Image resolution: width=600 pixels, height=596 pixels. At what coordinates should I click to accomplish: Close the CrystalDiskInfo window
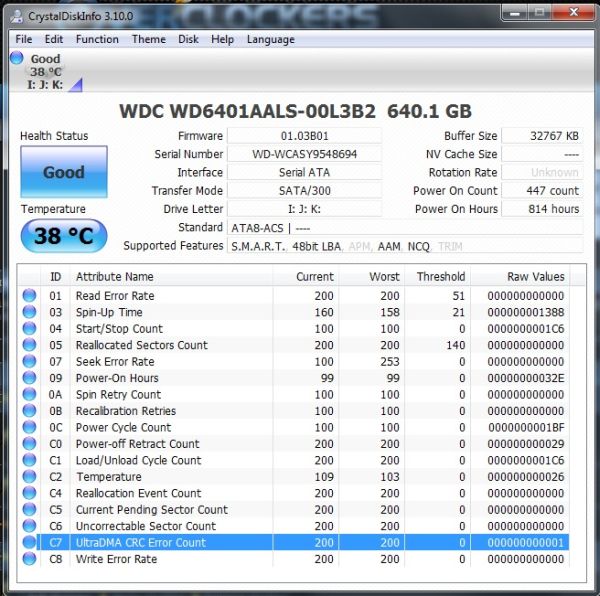pos(574,13)
